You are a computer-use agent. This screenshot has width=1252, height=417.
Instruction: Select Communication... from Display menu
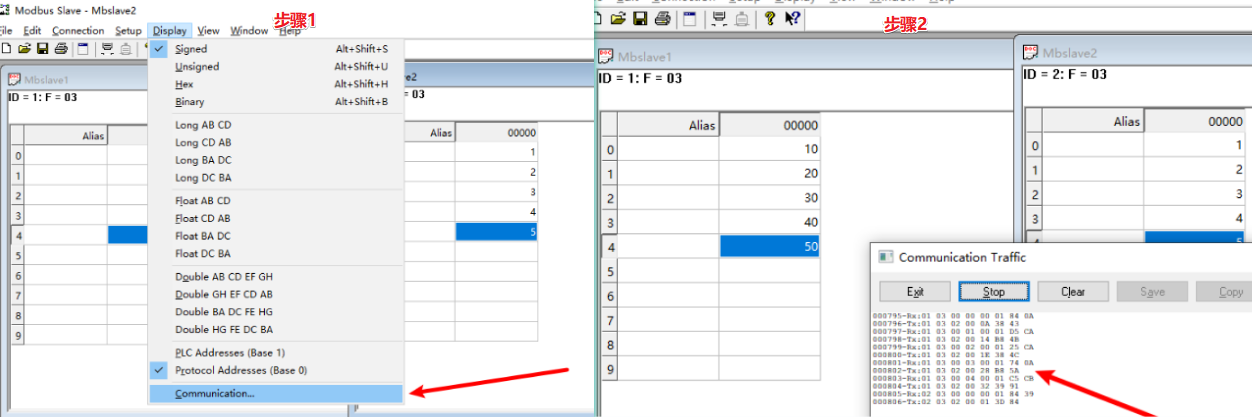(214, 394)
